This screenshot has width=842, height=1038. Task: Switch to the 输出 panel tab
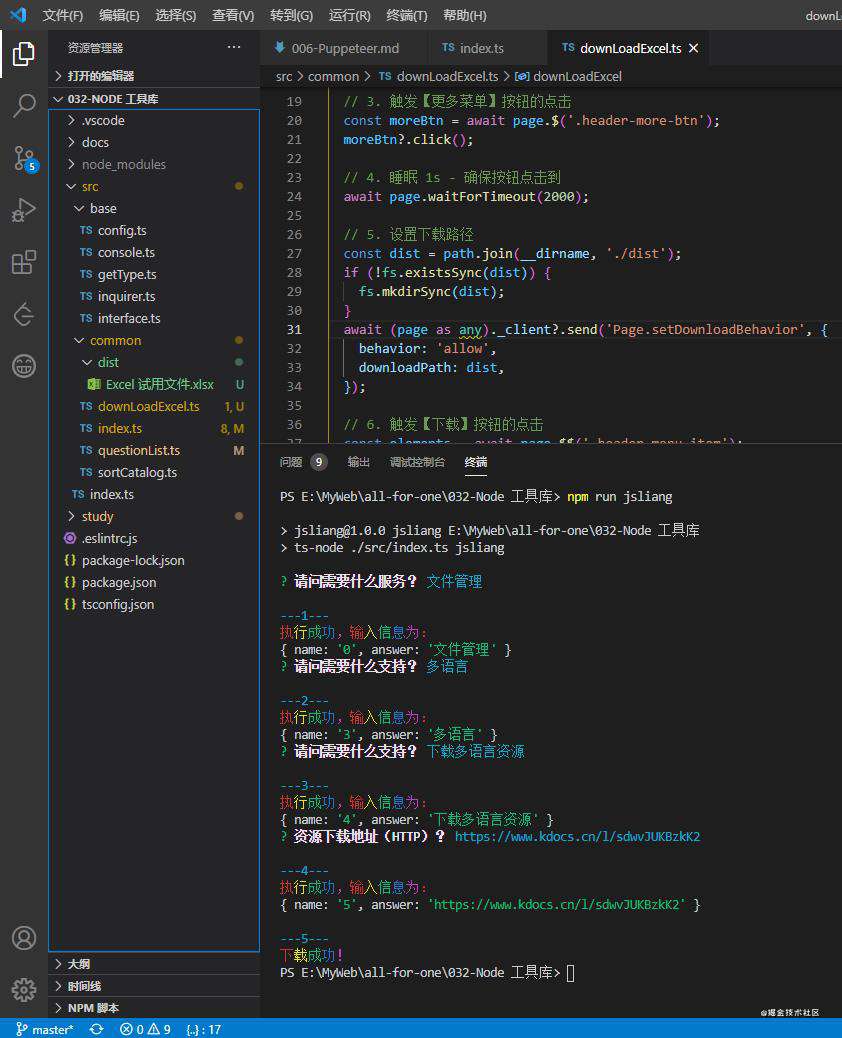(x=358, y=462)
